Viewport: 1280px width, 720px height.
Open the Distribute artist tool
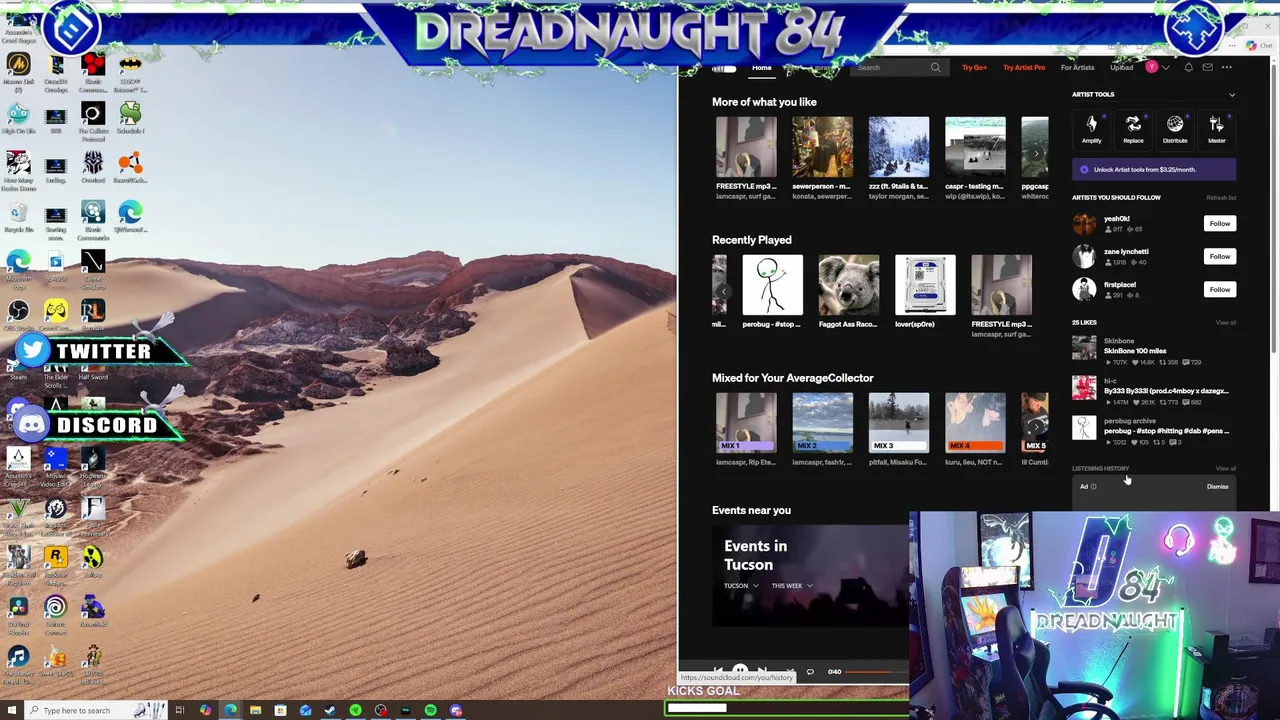point(1175,129)
